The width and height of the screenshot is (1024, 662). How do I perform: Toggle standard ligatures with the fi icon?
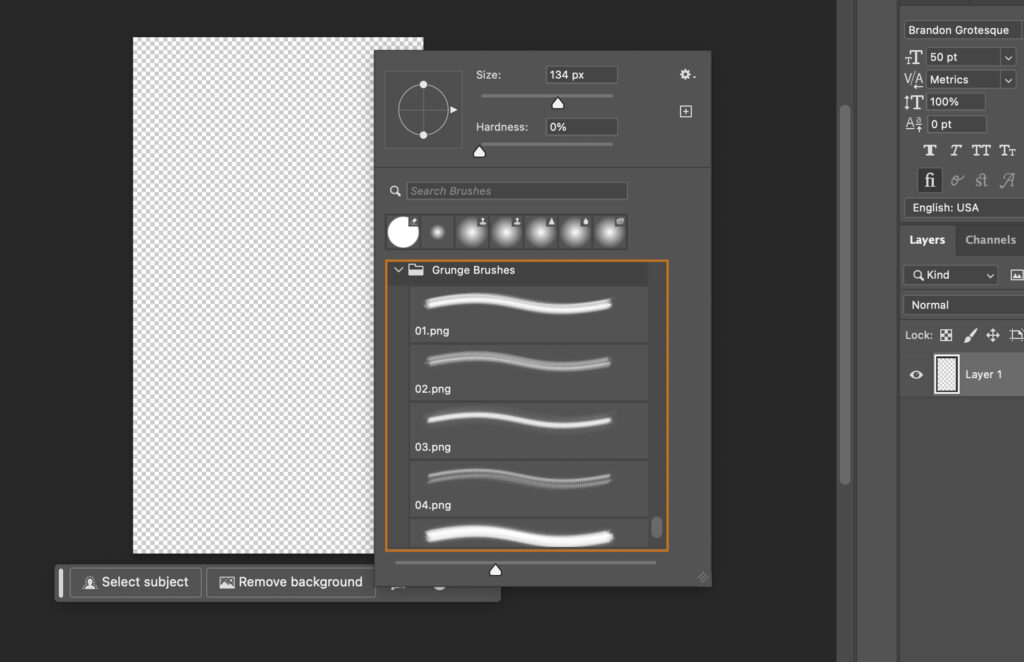pyautogui.click(x=929, y=180)
